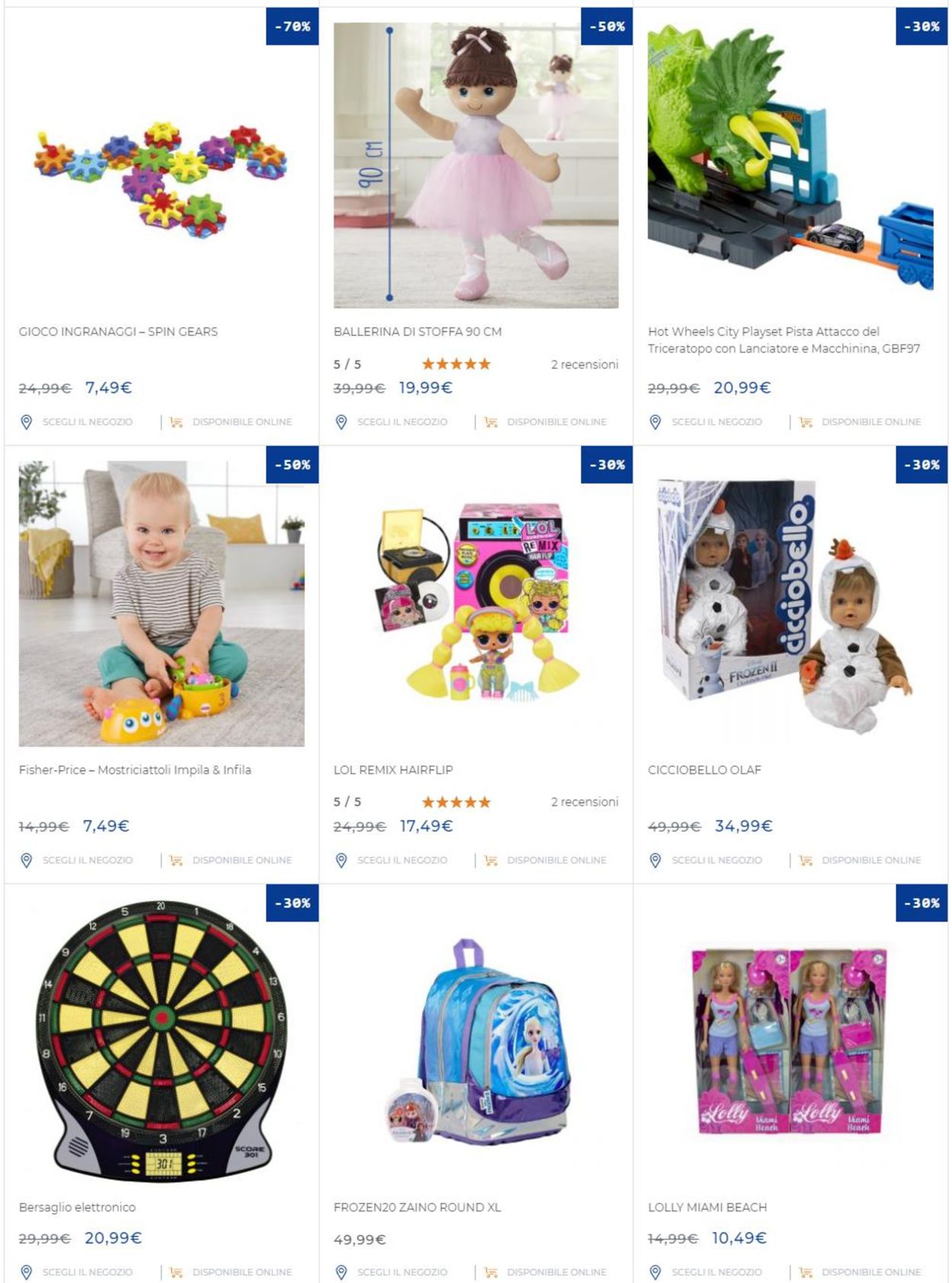Click location pin under LOL Remix Hairflip
The width and height of the screenshot is (952, 1283).
pyautogui.click(x=340, y=860)
